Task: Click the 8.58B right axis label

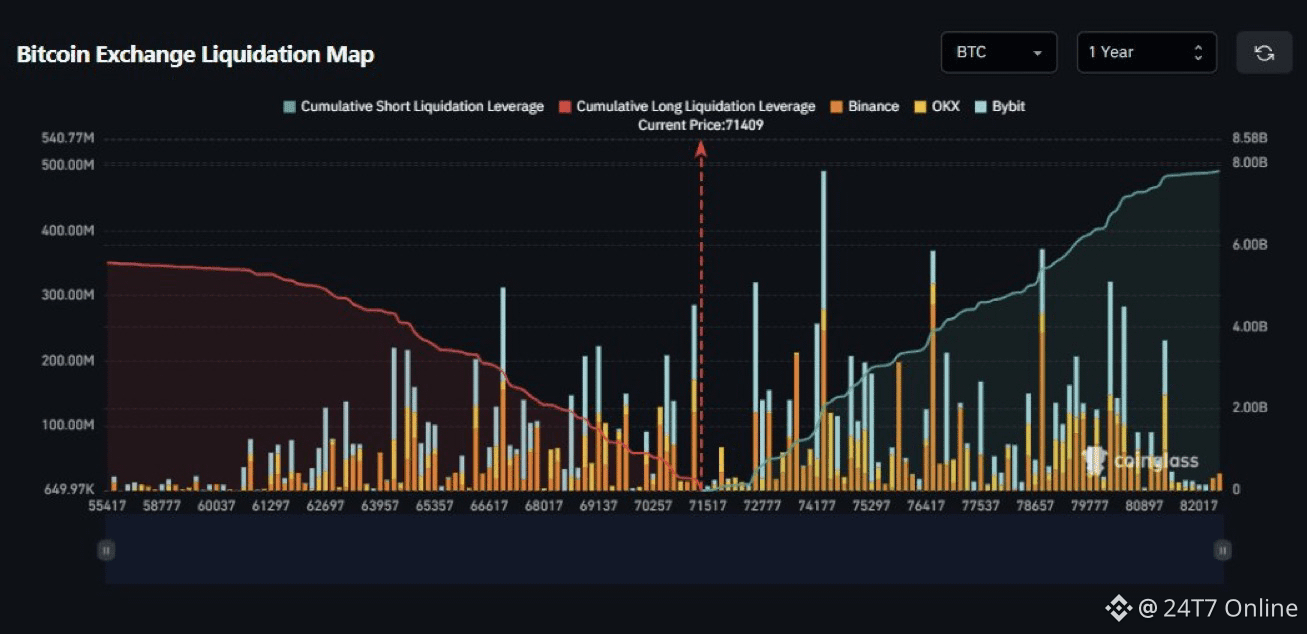Action: 1249,138
